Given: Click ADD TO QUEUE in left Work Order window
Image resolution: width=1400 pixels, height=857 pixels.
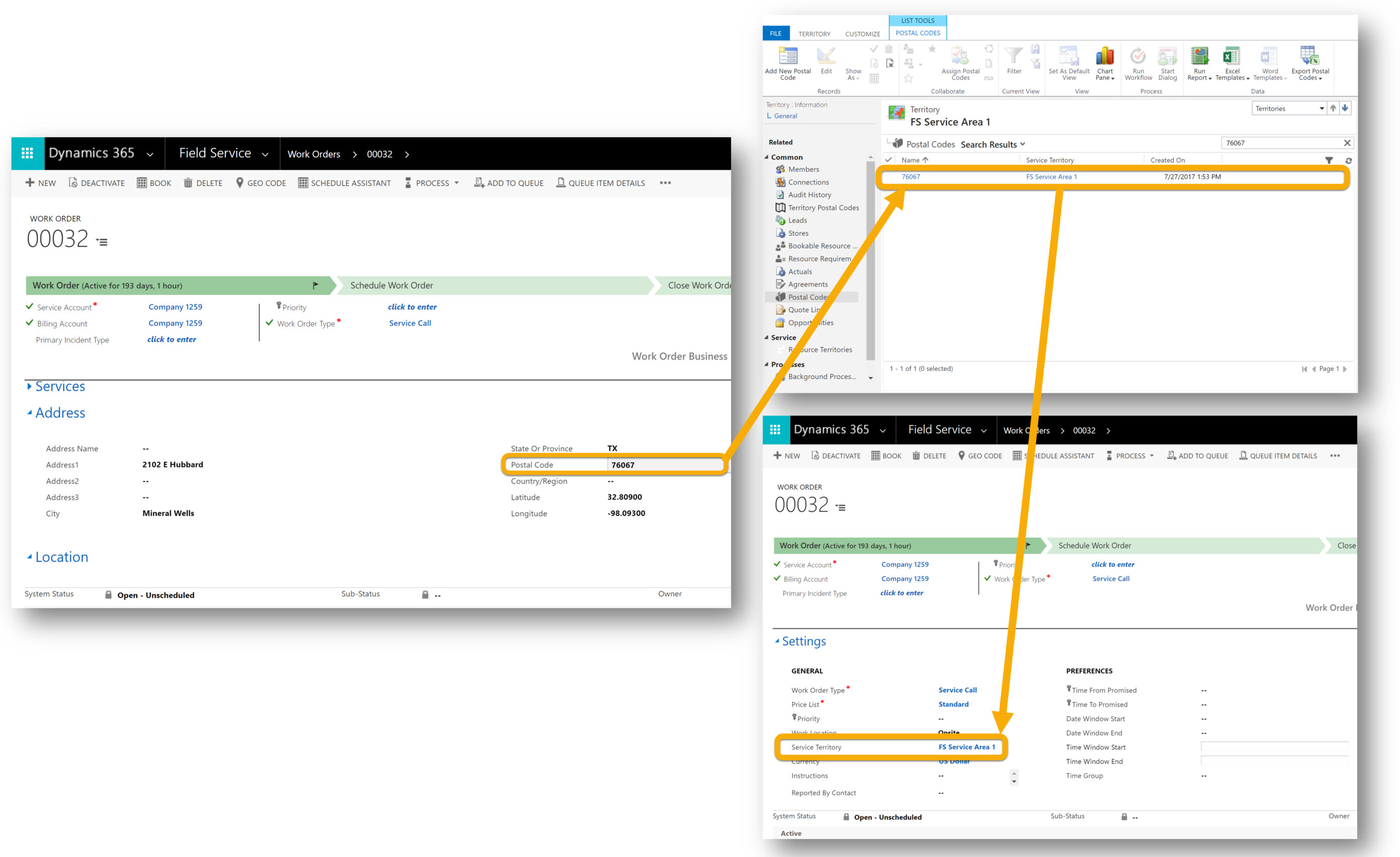Looking at the screenshot, I should click(x=509, y=183).
